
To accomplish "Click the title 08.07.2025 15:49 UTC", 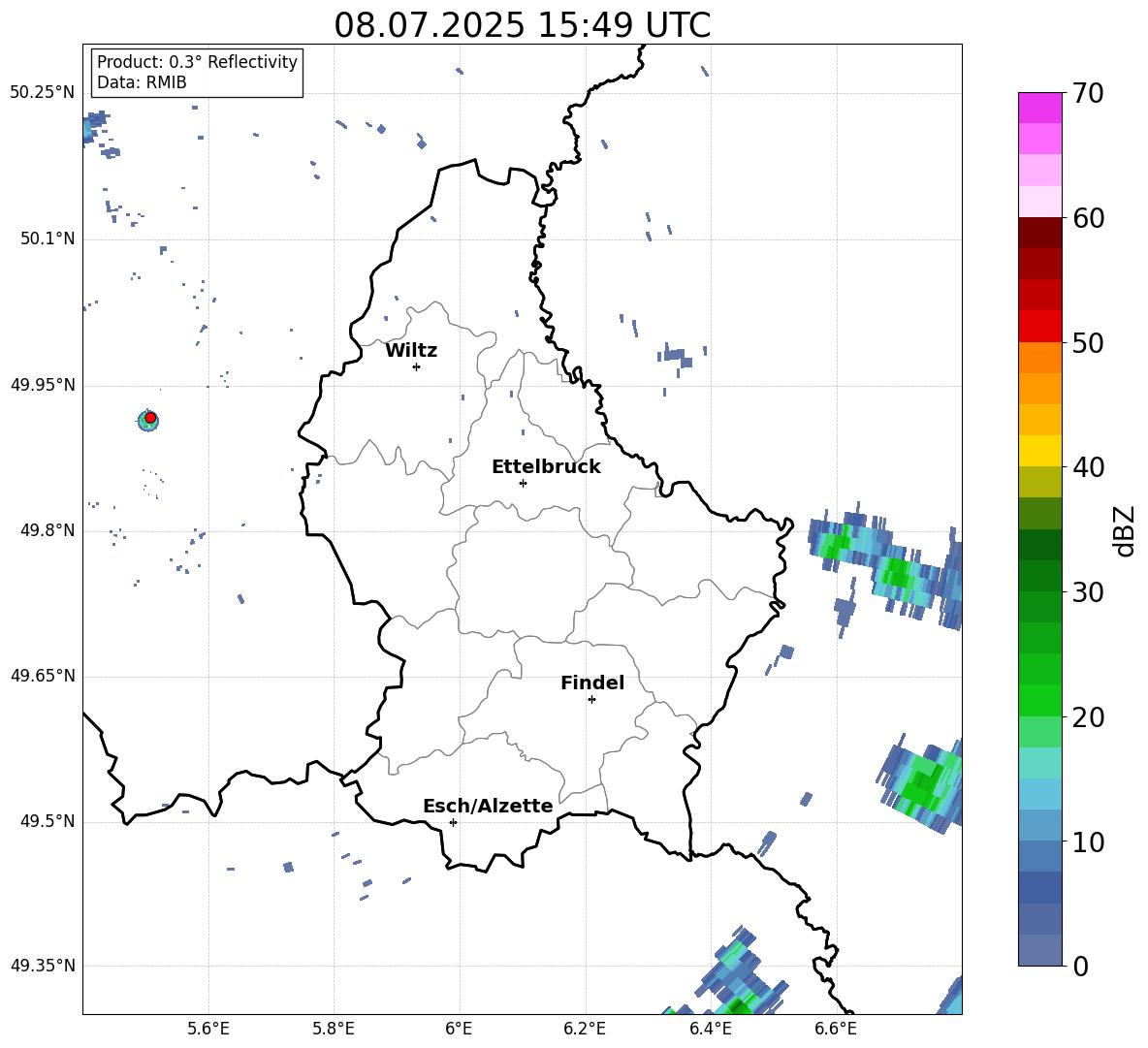I will (523, 25).
